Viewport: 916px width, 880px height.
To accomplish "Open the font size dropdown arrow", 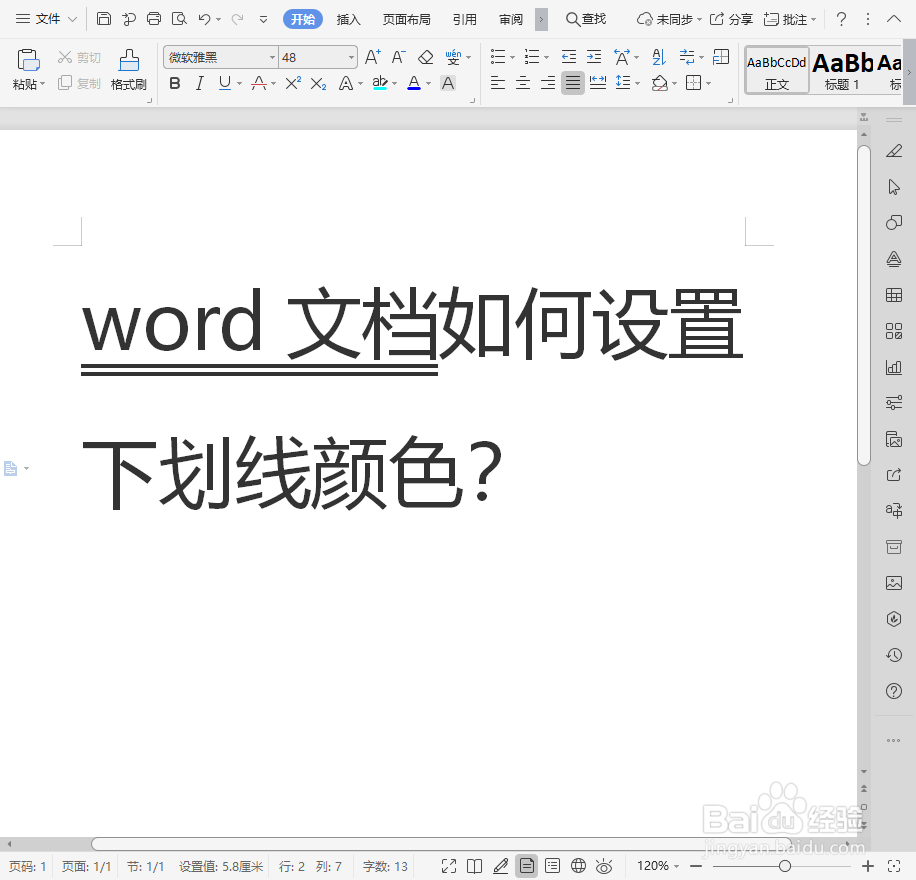I will (x=351, y=57).
